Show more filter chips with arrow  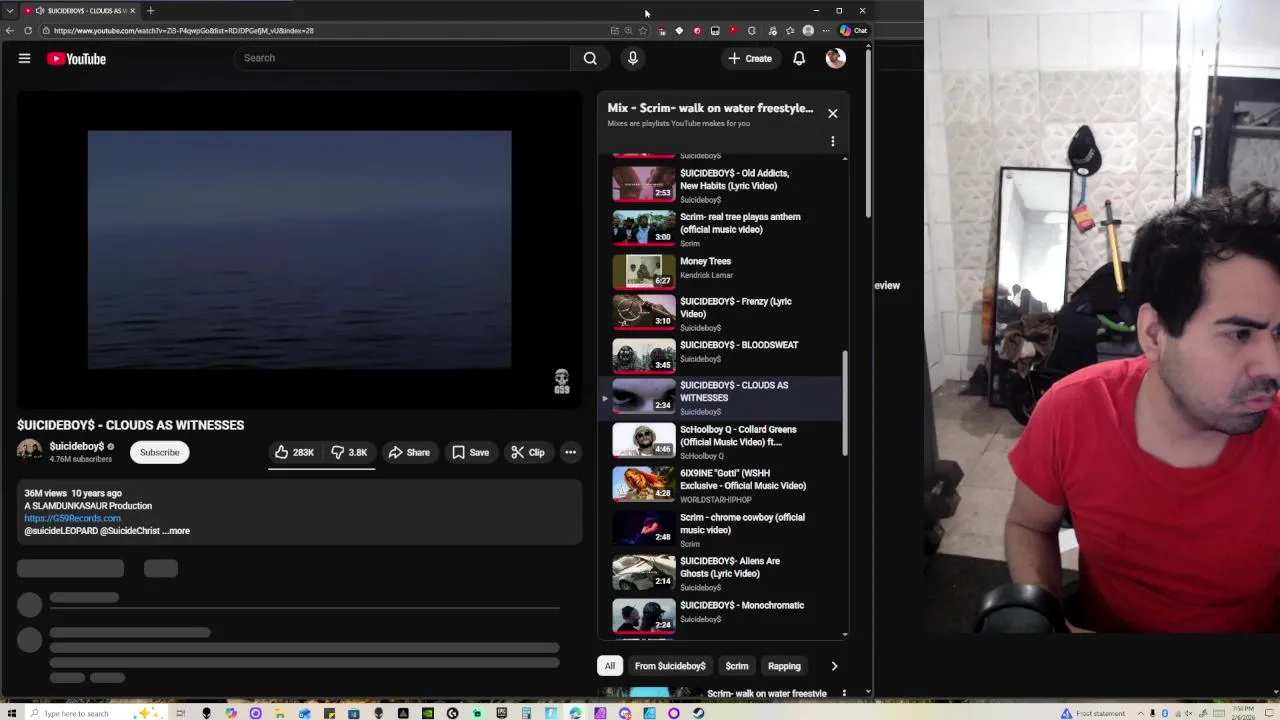click(834, 666)
